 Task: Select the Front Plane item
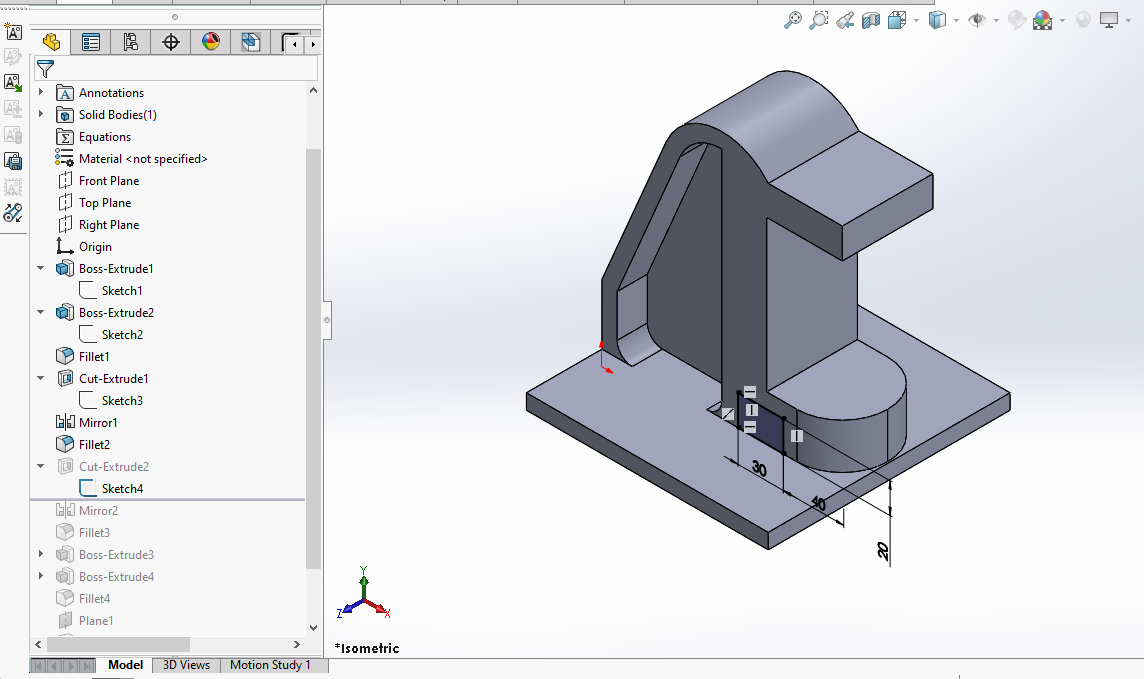pyautogui.click(x=109, y=180)
